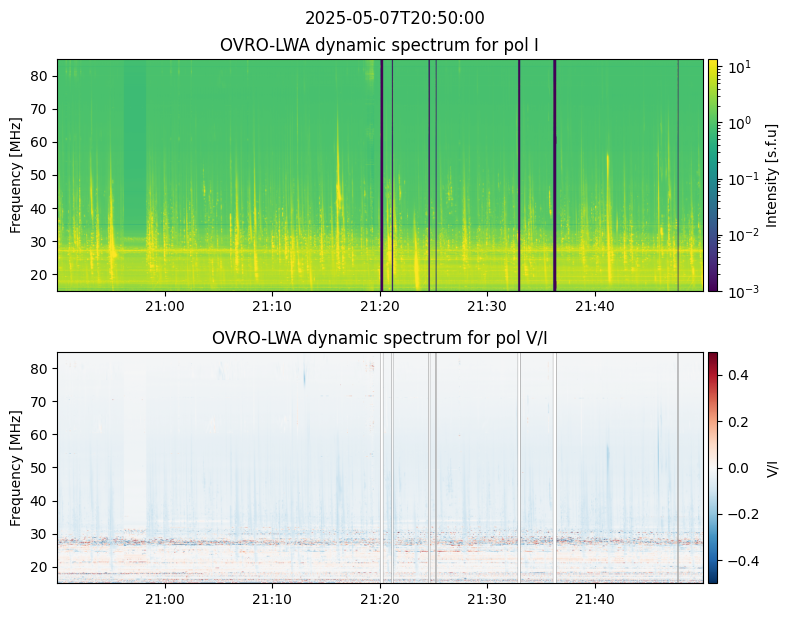Click the V/I colorbar beside the bottom plot
The width and height of the screenshot is (789, 617).
point(713,467)
